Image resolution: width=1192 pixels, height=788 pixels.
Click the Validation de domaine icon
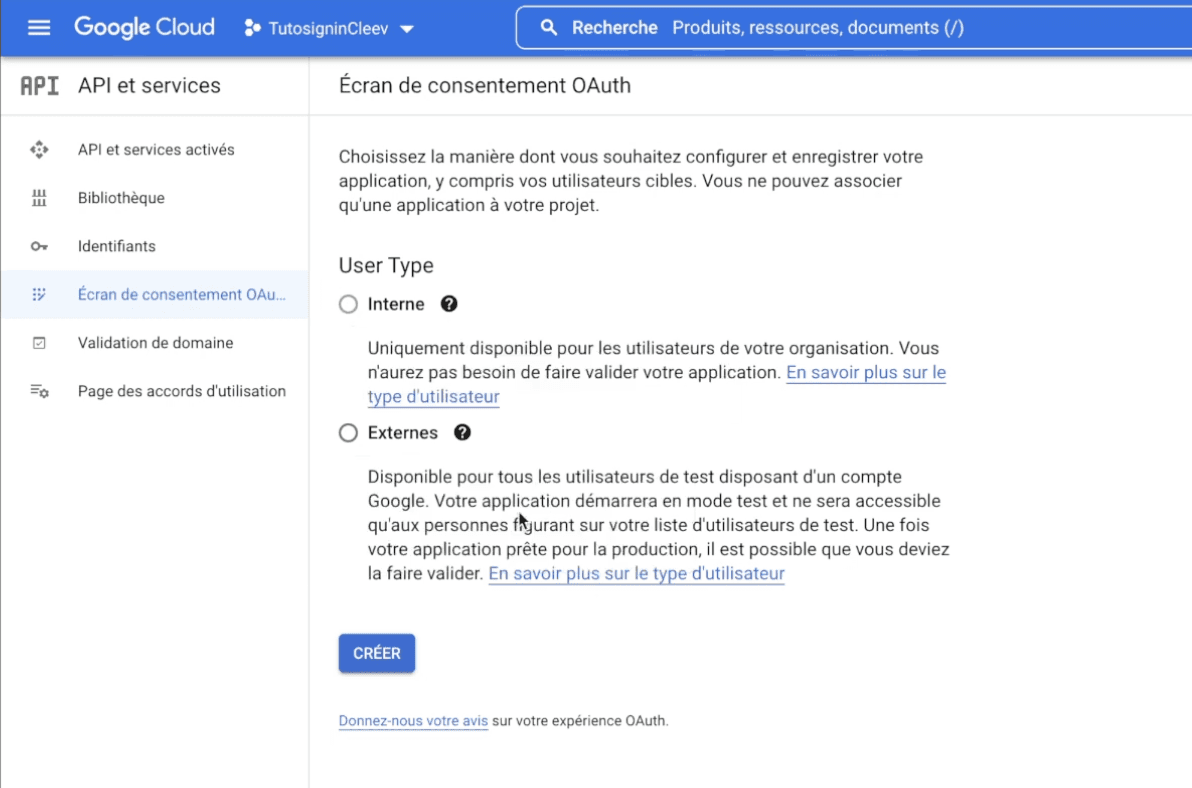[x=39, y=342]
